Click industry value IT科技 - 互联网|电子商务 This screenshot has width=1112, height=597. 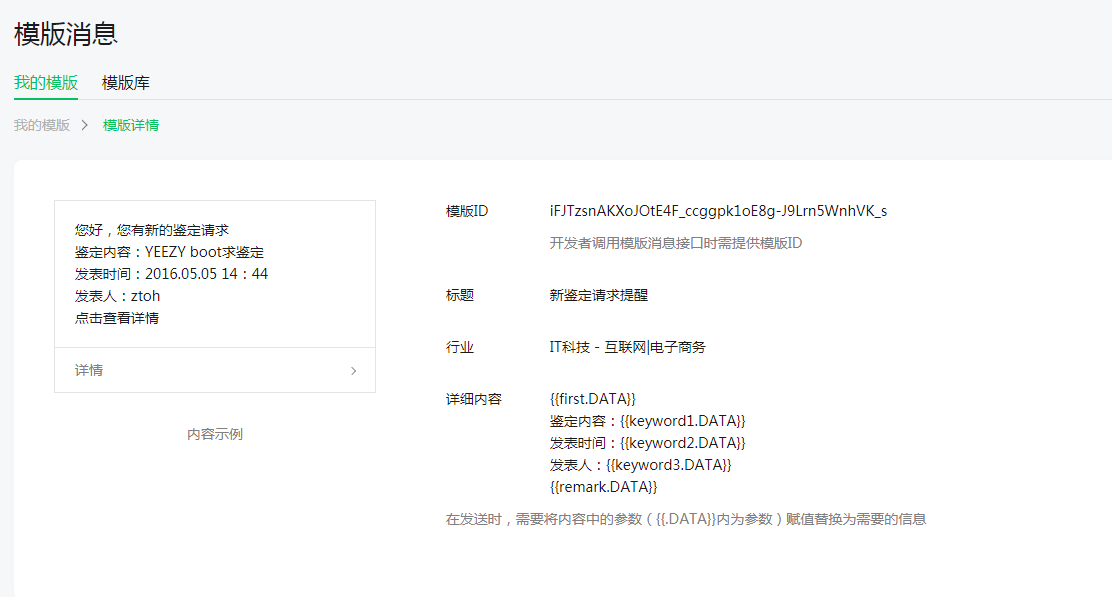tap(628, 347)
